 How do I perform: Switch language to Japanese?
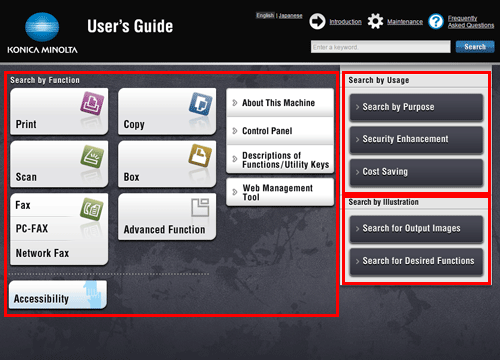pyautogui.click(x=291, y=16)
